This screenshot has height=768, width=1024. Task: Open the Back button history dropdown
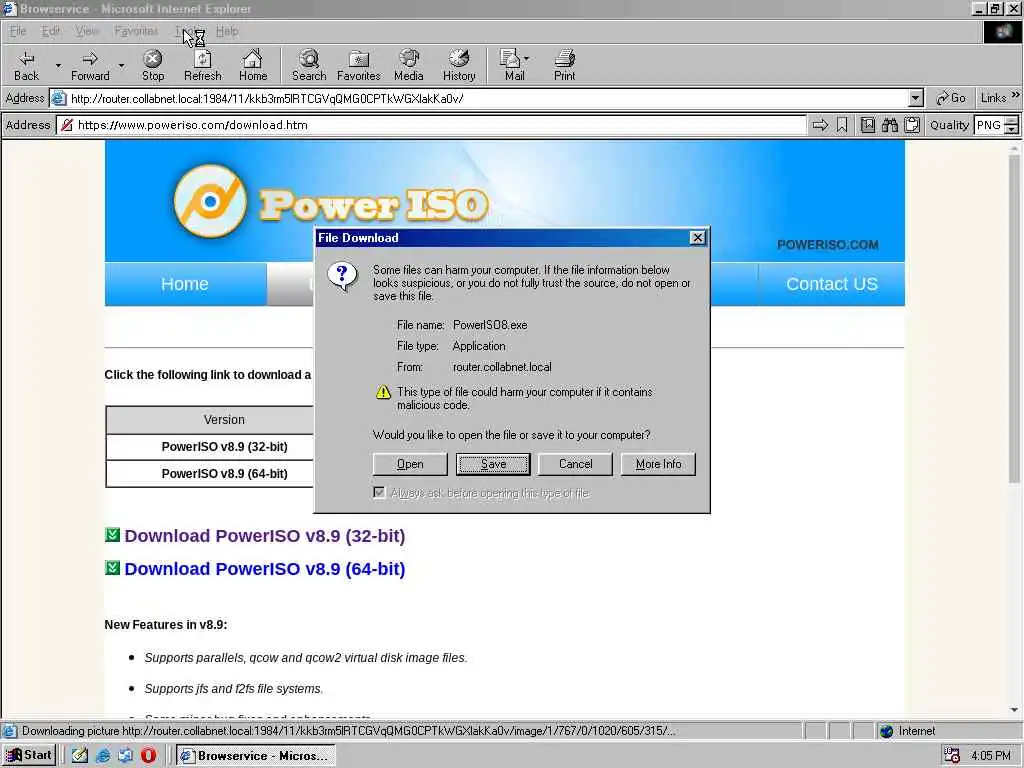click(x=58, y=65)
